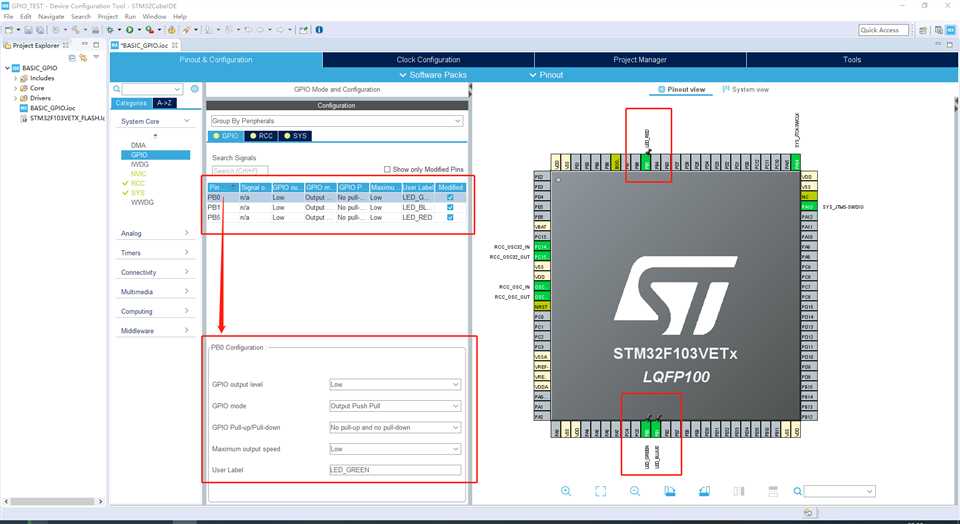Switch category list to A->Z tab
960x524 pixels.
point(164,103)
